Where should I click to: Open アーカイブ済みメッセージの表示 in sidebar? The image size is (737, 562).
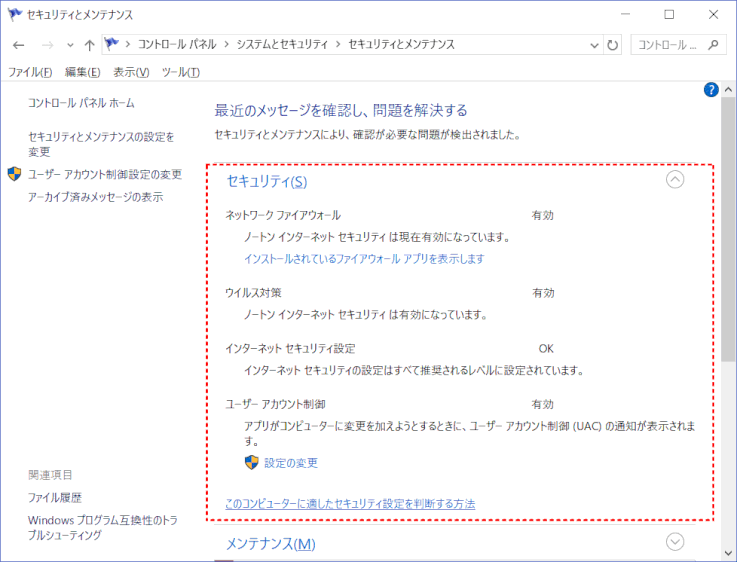95,197
